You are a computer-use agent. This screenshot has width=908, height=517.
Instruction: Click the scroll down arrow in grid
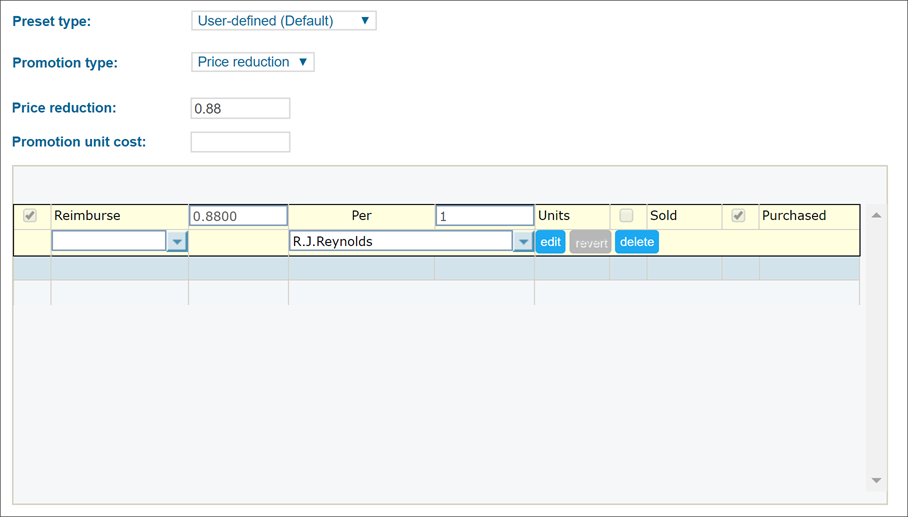[x=876, y=481]
